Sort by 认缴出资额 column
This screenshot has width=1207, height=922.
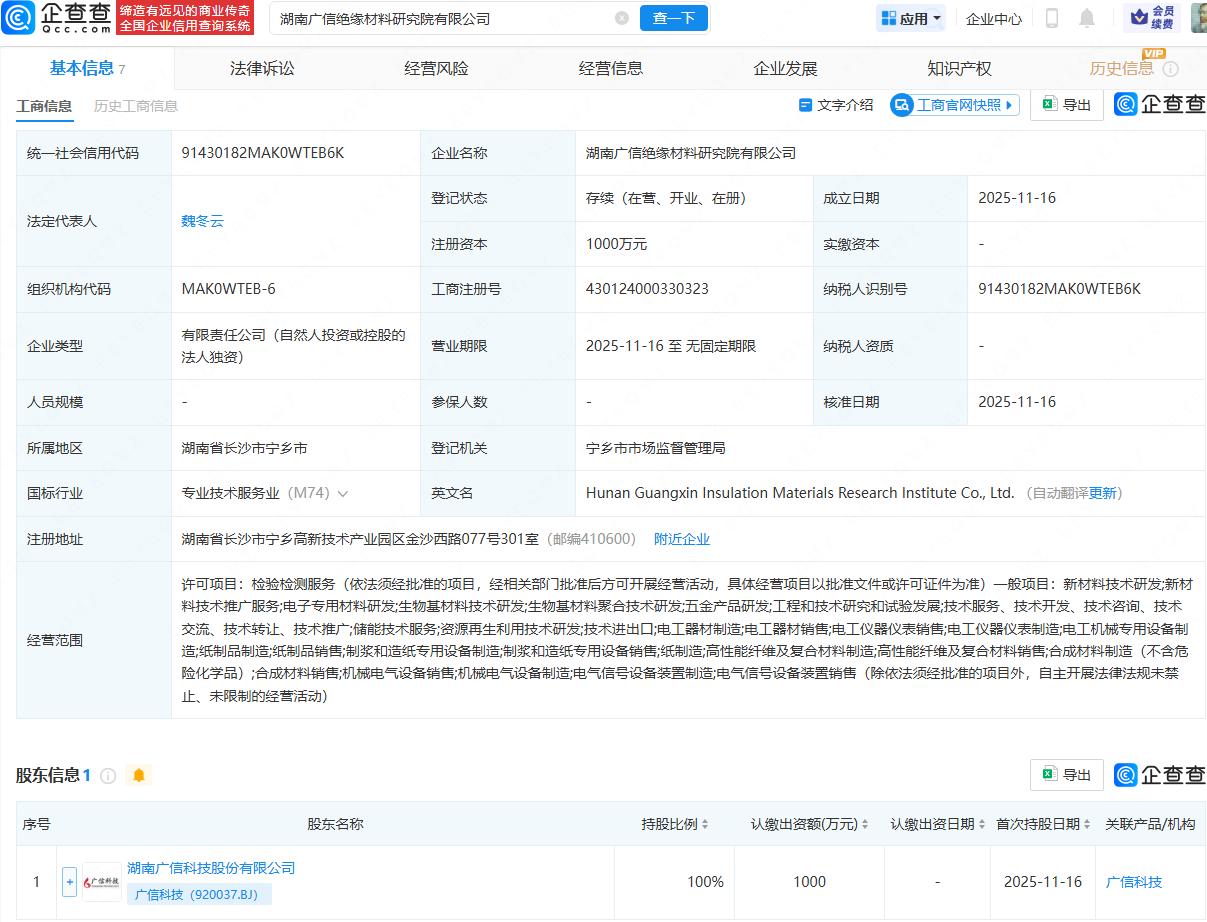[865, 825]
